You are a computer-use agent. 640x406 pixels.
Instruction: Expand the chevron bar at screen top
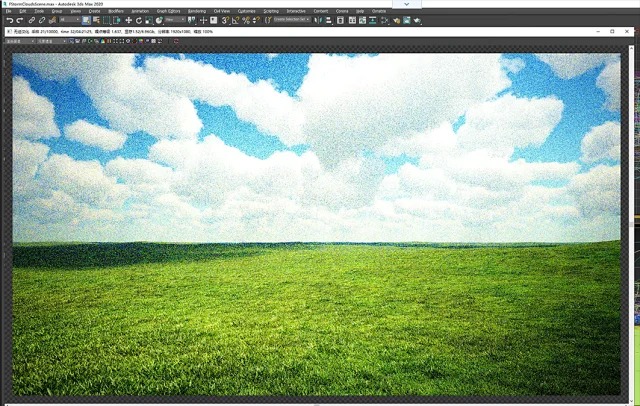[406, 3]
